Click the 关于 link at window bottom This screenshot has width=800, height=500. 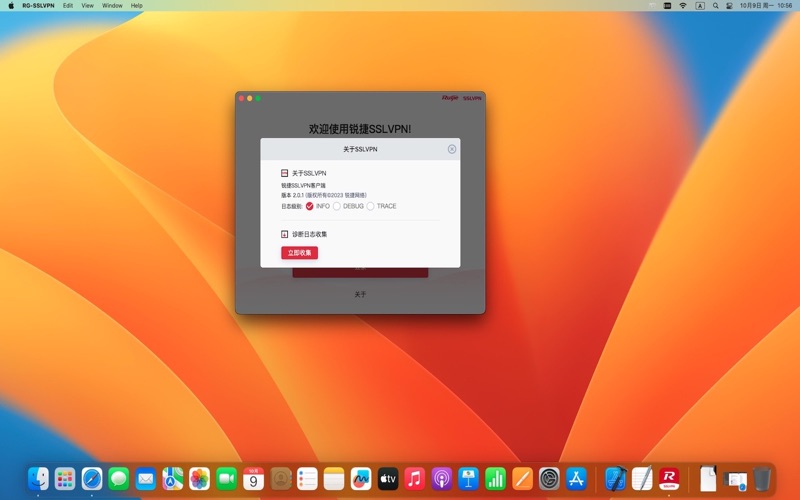(x=360, y=294)
